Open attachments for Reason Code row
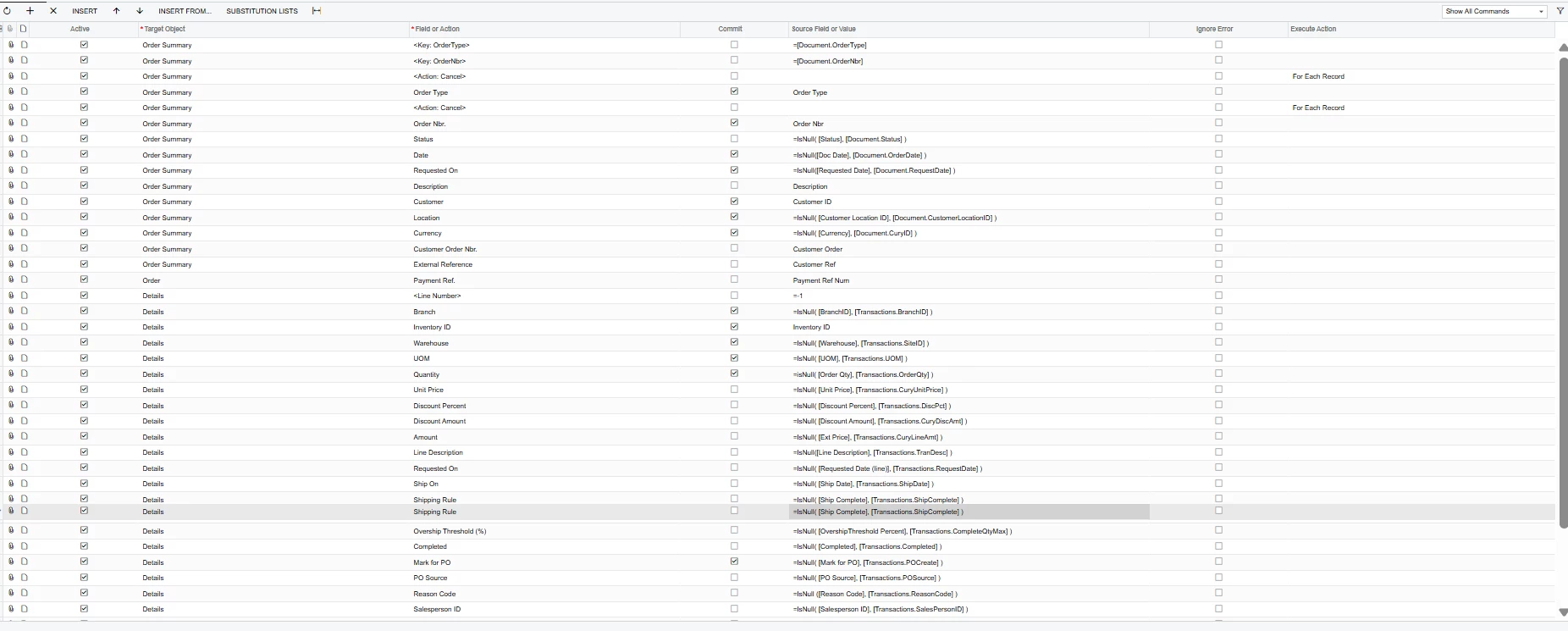1568x631 pixels. pyautogui.click(x=11, y=593)
